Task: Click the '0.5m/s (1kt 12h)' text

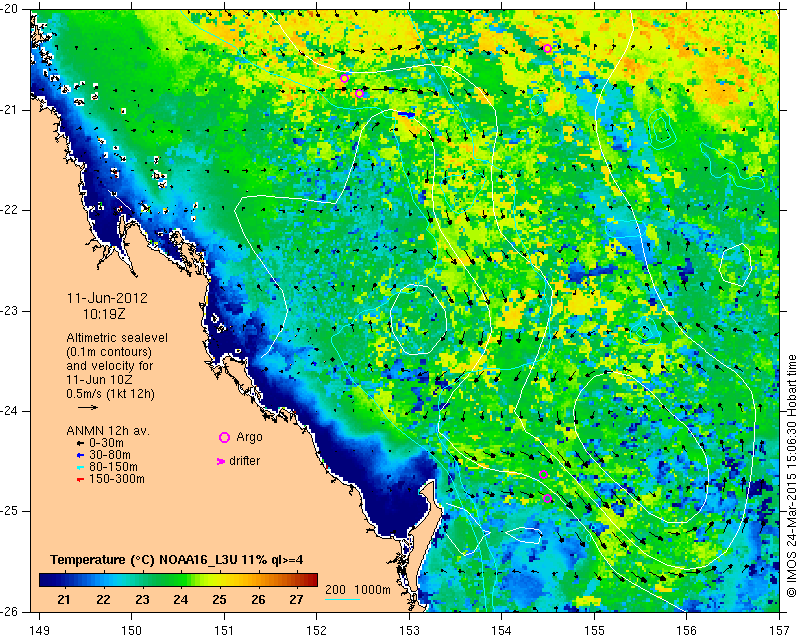Action: pos(110,394)
